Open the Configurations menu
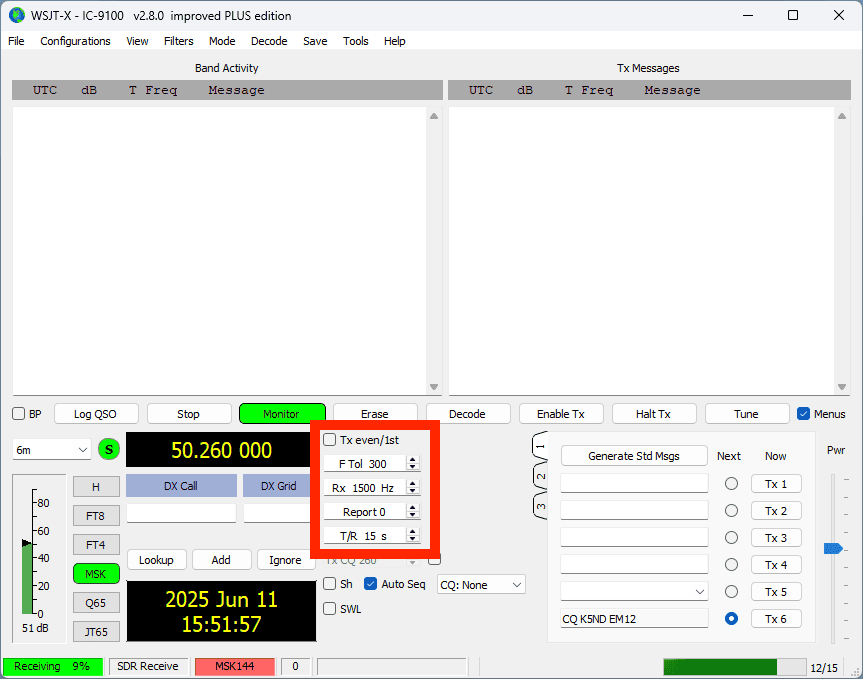The width and height of the screenshot is (863, 679). point(75,41)
